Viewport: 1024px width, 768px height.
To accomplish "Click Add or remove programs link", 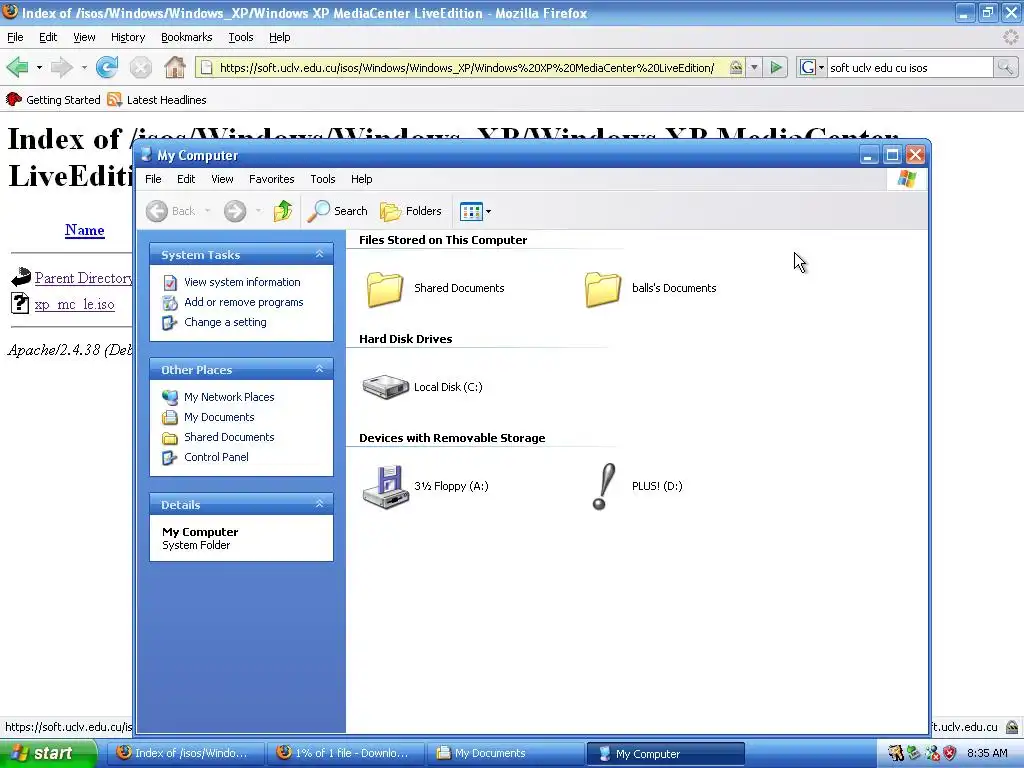I will pos(244,302).
